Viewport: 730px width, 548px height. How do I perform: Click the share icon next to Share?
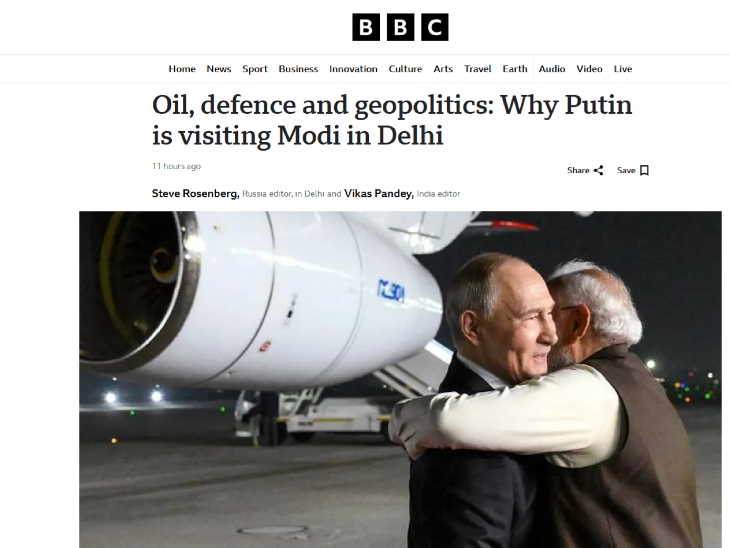coord(599,170)
